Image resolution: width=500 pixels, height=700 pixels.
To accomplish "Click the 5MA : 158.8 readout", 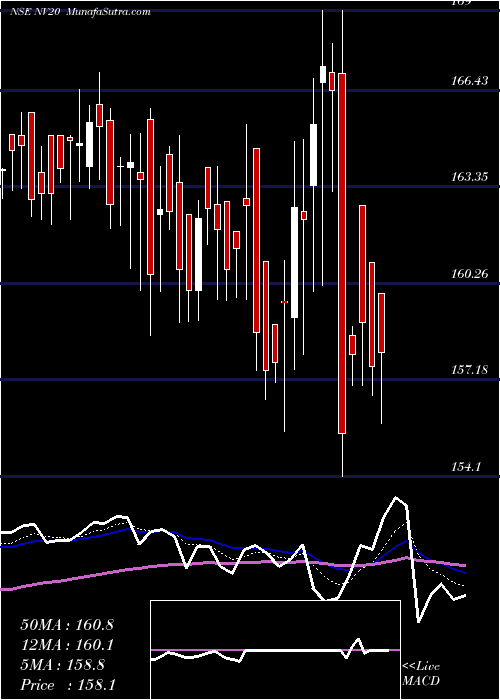I will (62, 665).
